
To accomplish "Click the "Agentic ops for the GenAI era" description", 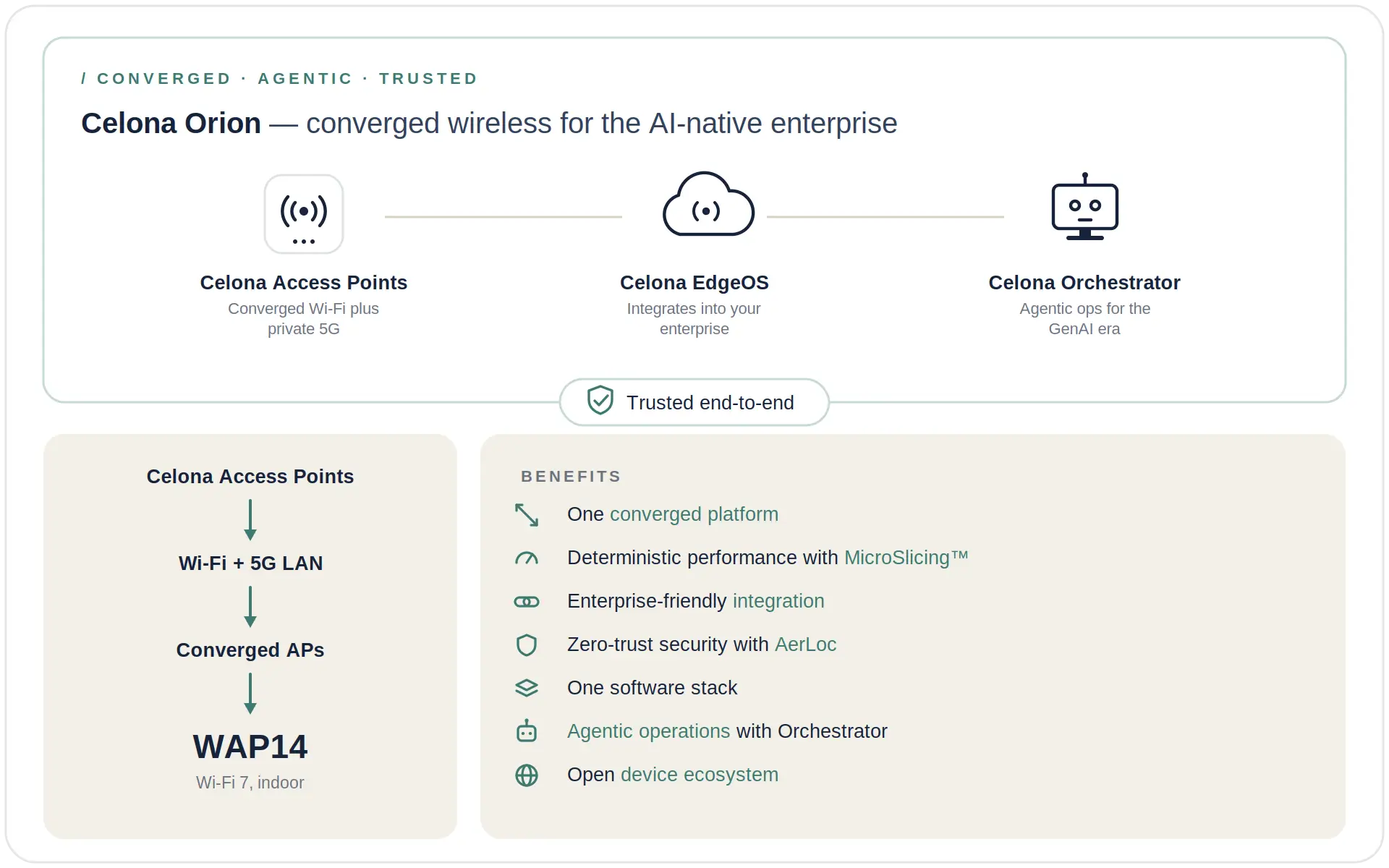I will [1084, 319].
